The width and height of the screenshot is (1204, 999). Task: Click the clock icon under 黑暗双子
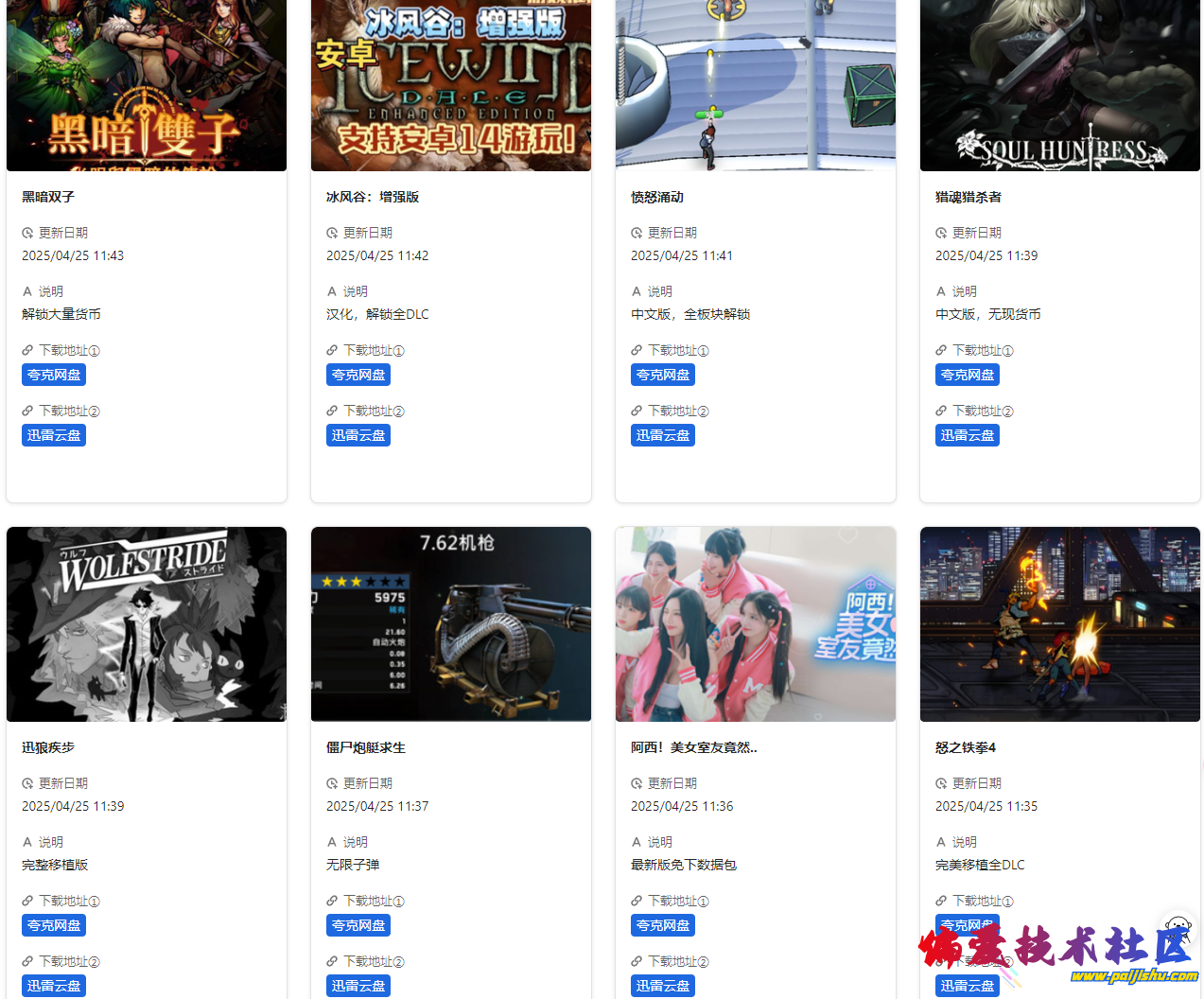[27, 233]
